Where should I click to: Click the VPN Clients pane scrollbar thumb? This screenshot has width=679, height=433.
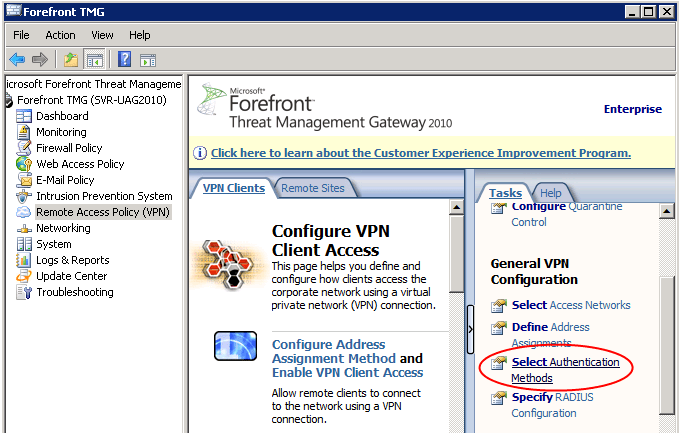point(456,254)
